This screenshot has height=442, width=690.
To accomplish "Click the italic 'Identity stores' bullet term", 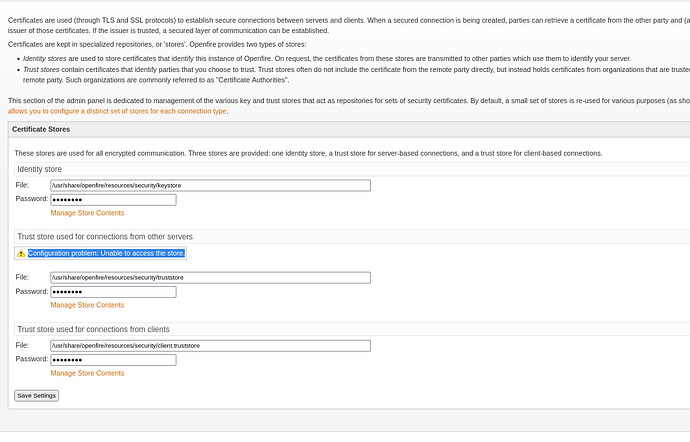I will (43, 60).
